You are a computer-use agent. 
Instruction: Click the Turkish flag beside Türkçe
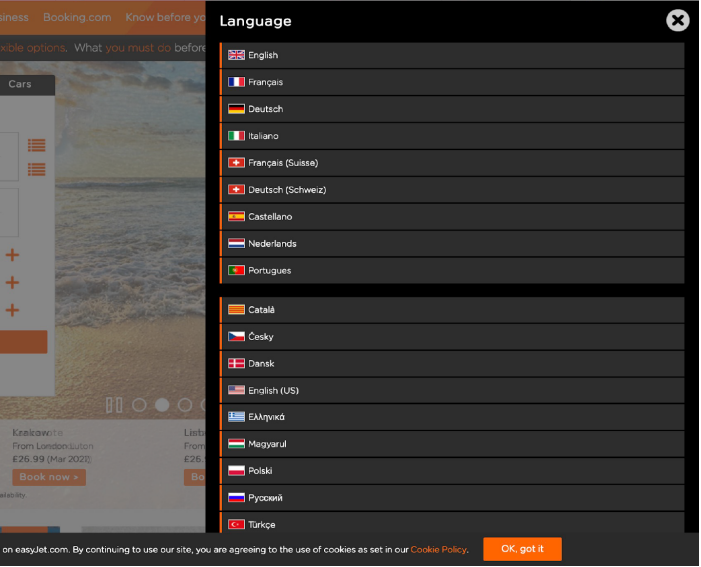pos(236,524)
